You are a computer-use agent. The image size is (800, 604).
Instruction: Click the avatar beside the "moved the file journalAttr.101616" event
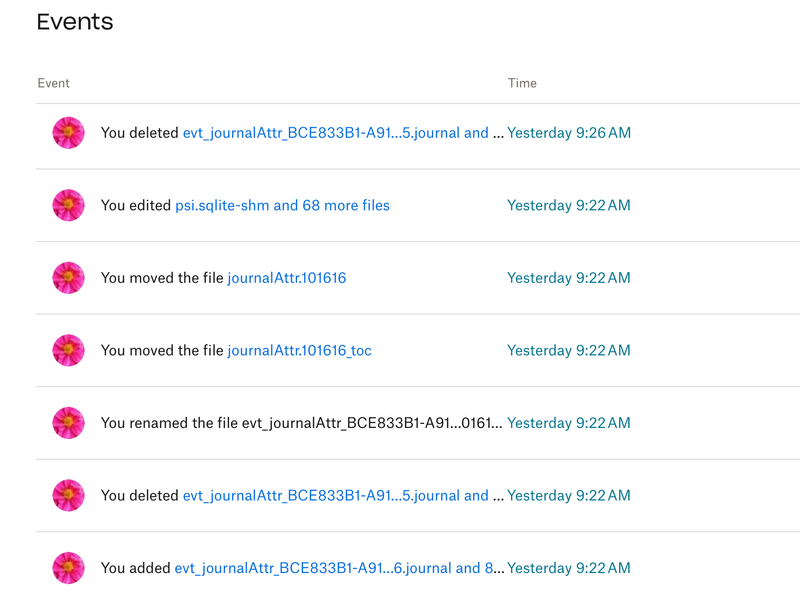(x=68, y=278)
